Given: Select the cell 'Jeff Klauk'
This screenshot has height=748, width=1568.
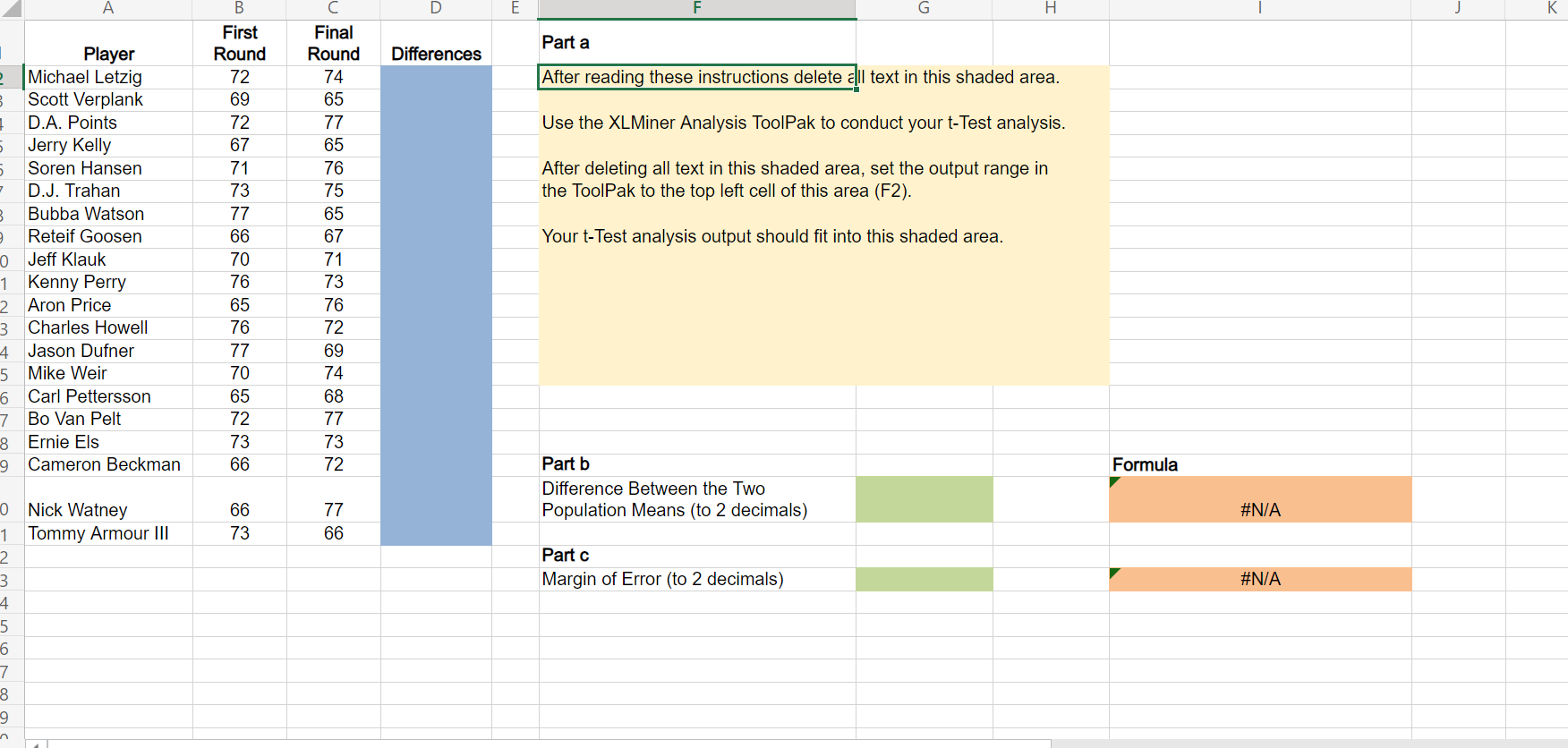Looking at the screenshot, I should tap(108, 259).
